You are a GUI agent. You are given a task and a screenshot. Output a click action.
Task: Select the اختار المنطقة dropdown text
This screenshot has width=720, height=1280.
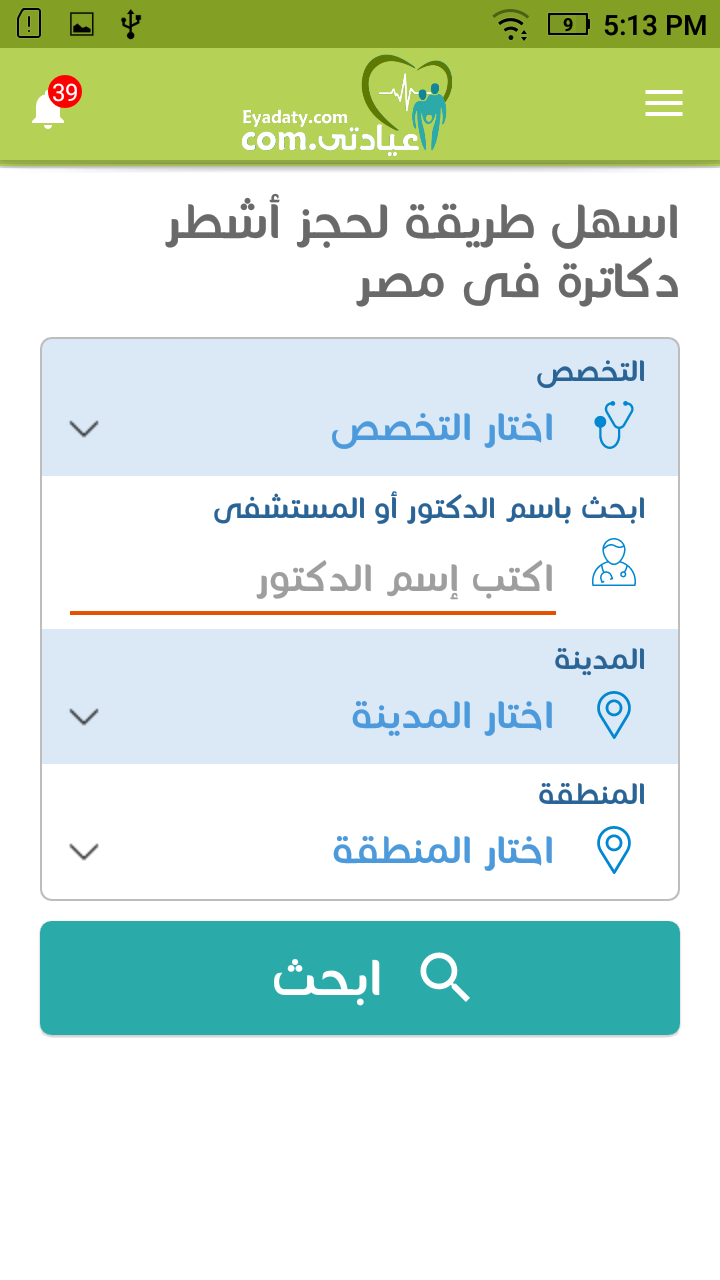coord(443,851)
